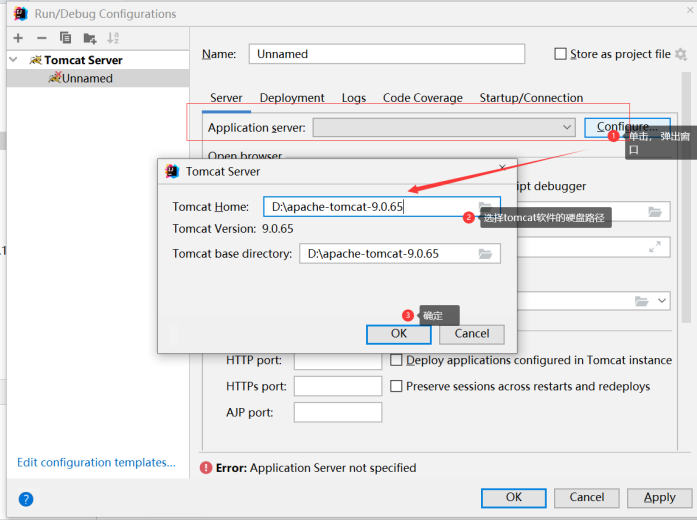The width and height of the screenshot is (697, 520).
Task: Click the AJP port input field
Action: click(x=338, y=412)
